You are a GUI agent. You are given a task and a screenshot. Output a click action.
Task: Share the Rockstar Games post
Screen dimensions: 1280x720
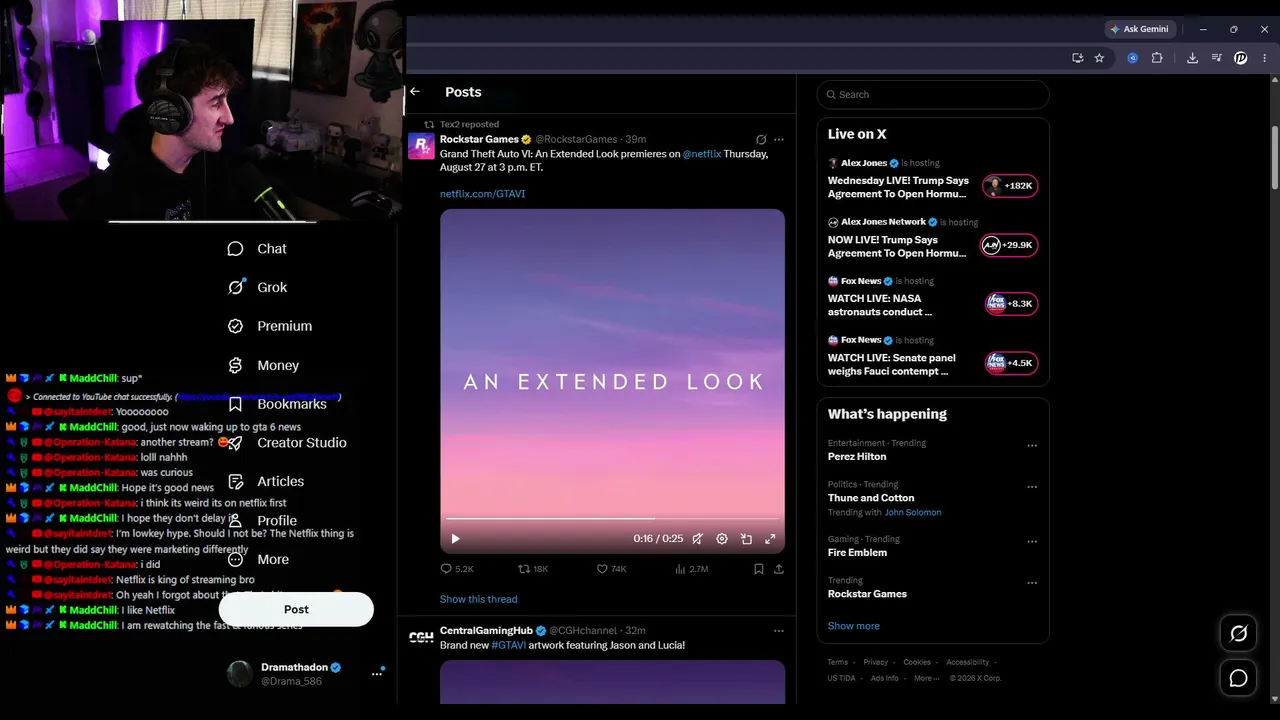coord(779,569)
